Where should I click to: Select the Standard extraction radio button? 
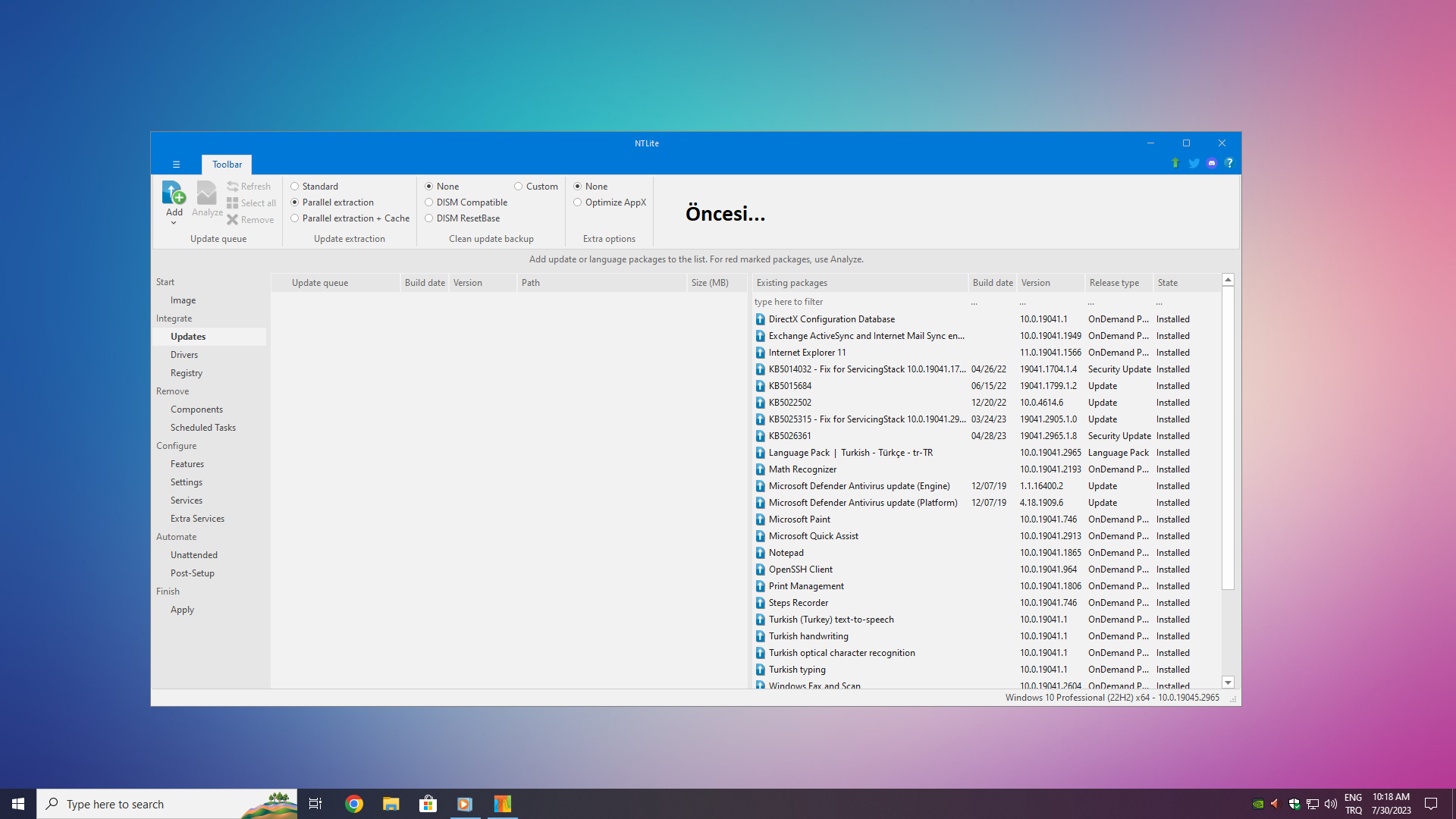(x=295, y=187)
